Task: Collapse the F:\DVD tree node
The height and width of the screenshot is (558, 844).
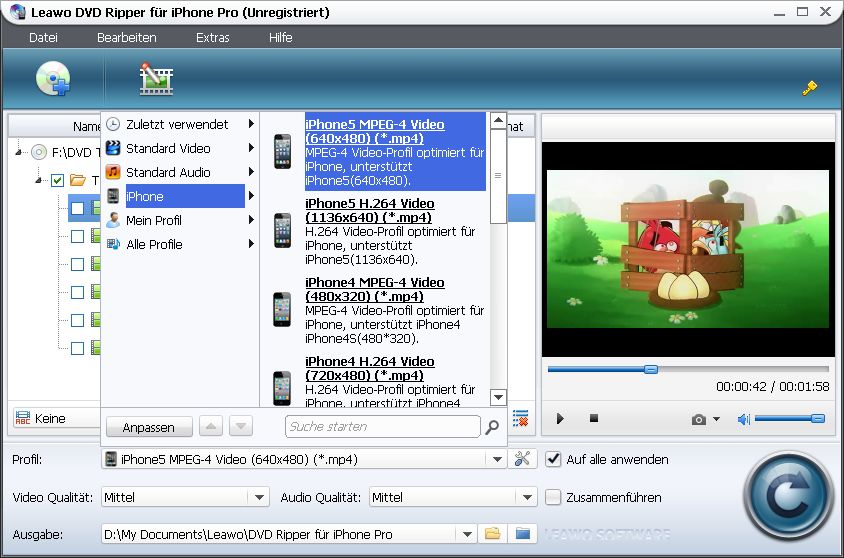Action: pyautogui.click(x=19, y=152)
